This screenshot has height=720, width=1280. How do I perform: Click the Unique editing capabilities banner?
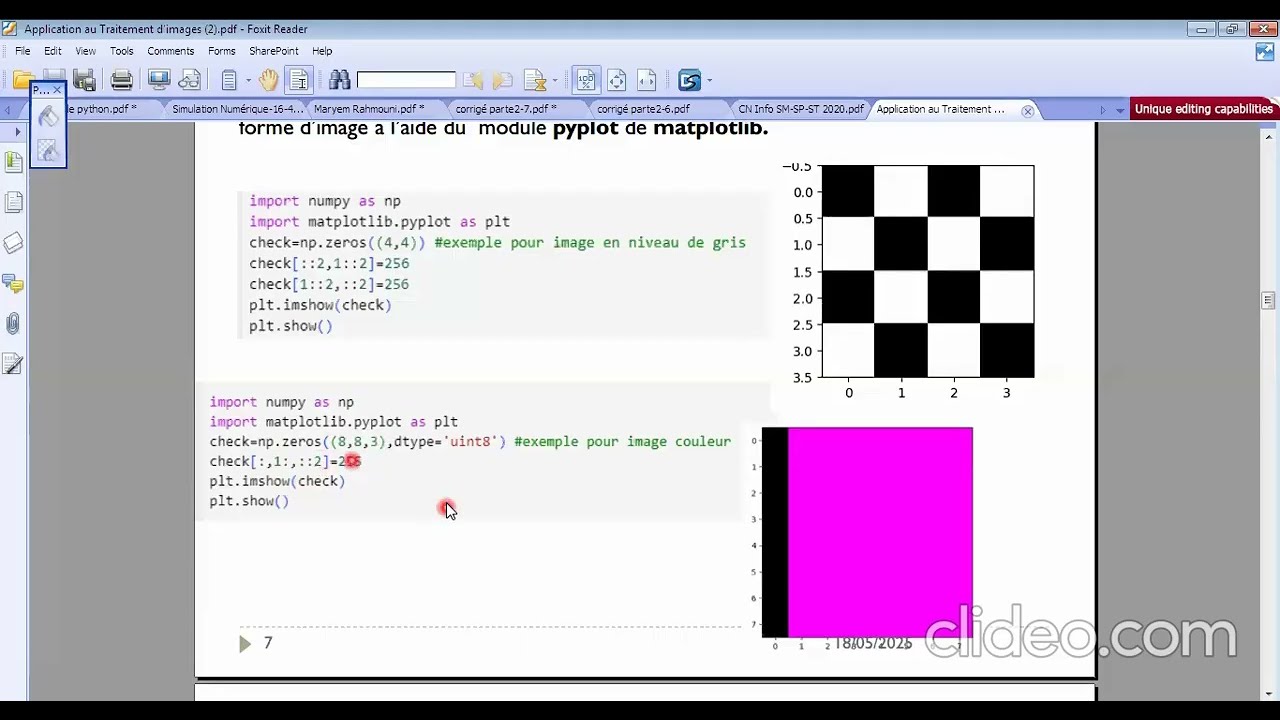coord(1204,109)
